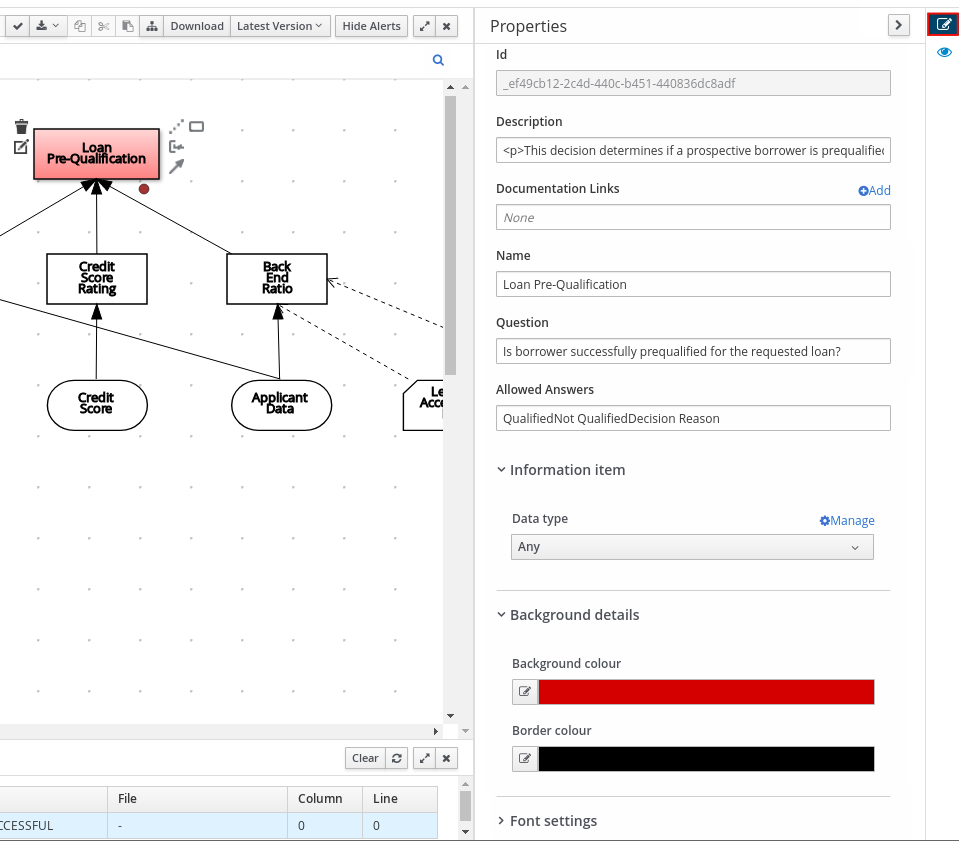Collapse the Background details section

(574, 615)
